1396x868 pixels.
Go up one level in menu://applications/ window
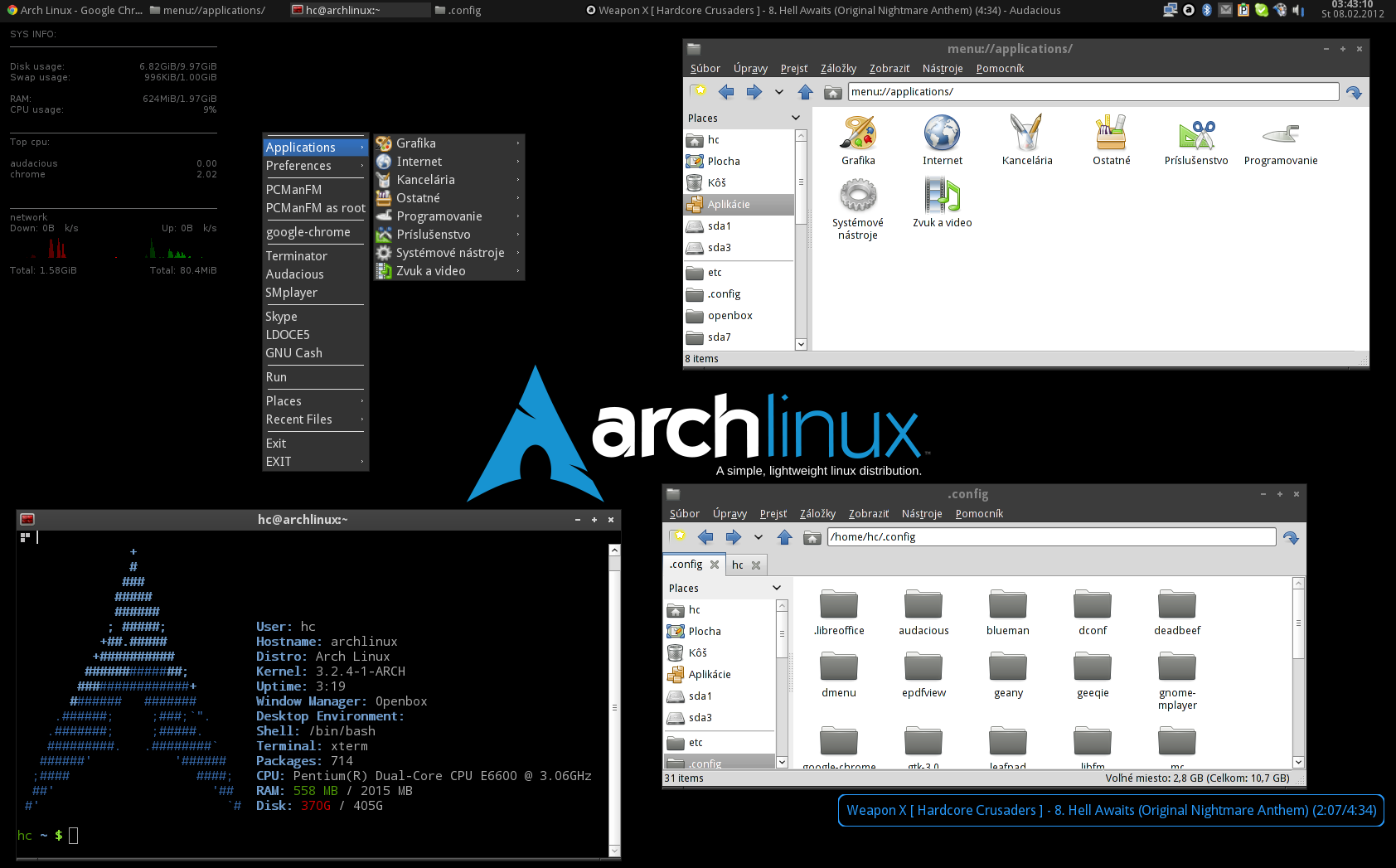pos(805,92)
